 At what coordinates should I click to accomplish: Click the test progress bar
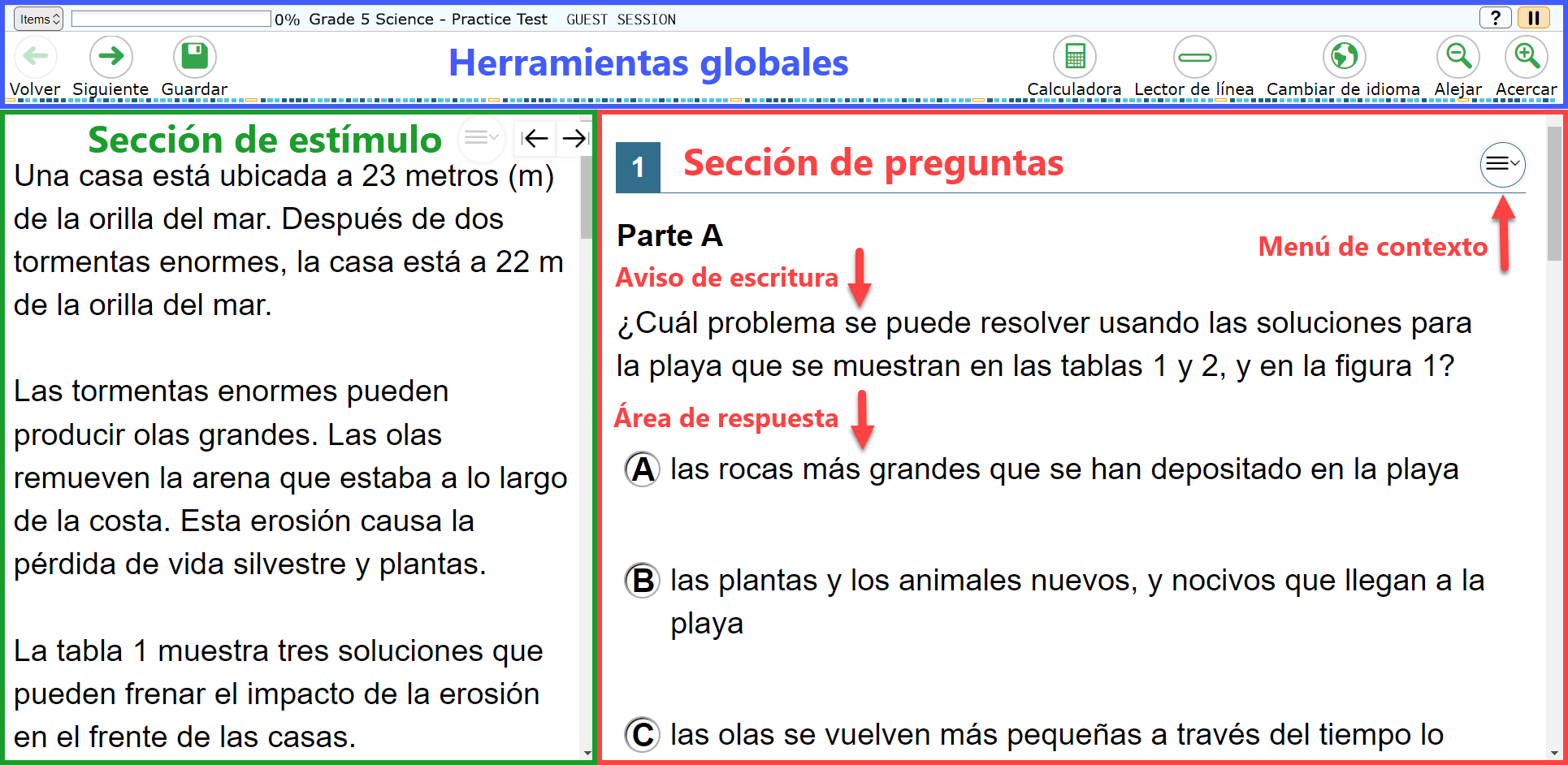(x=171, y=19)
